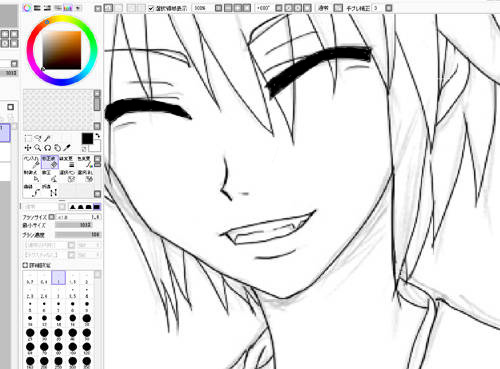
Task: Select the hand pan tool
Action: point(57,148)
